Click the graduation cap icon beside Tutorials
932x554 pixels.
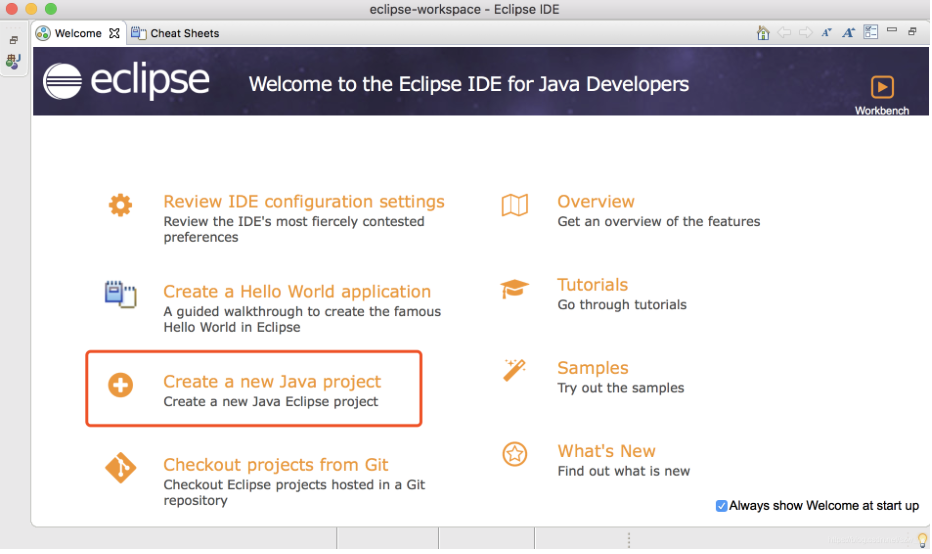pyautogui.click(x=514, y=289)
